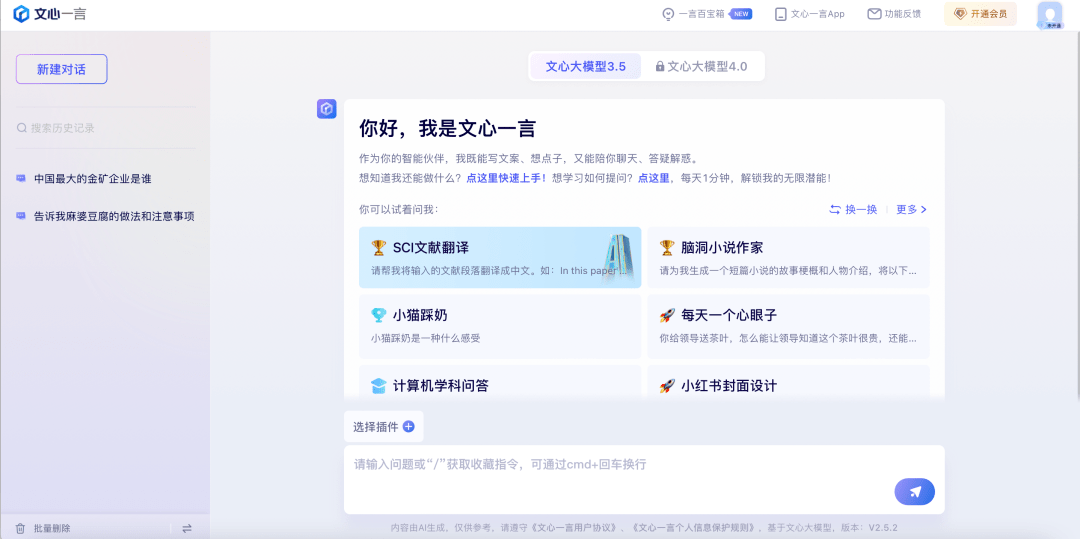
Task: Open the 选择插件 plugin selector
Action: pos(384,427)
